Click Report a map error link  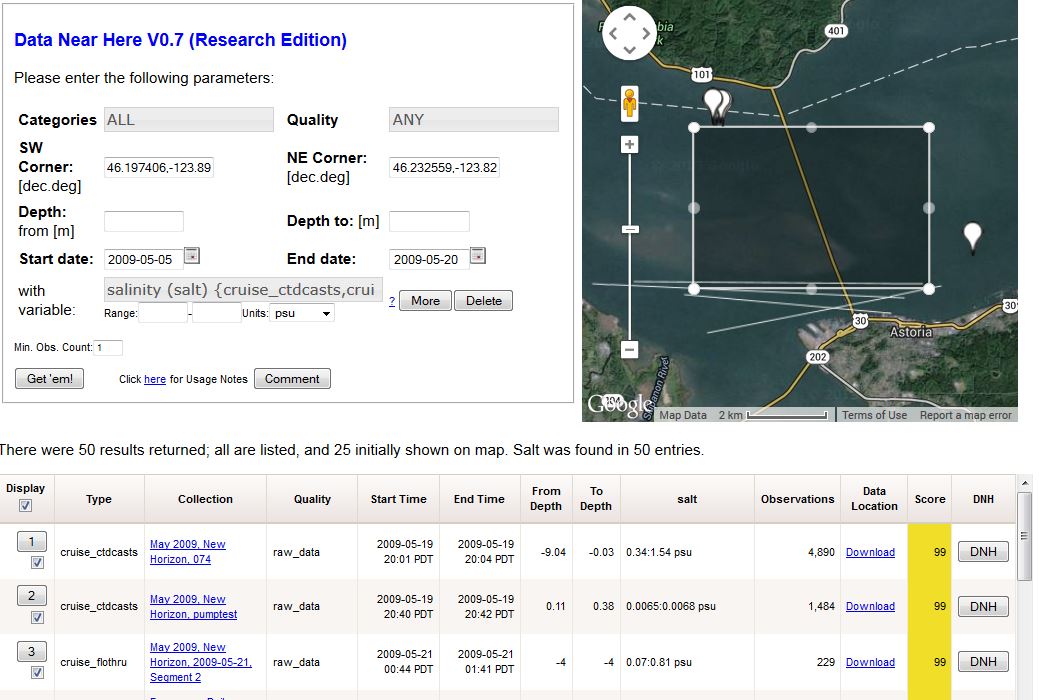[965, 415]
